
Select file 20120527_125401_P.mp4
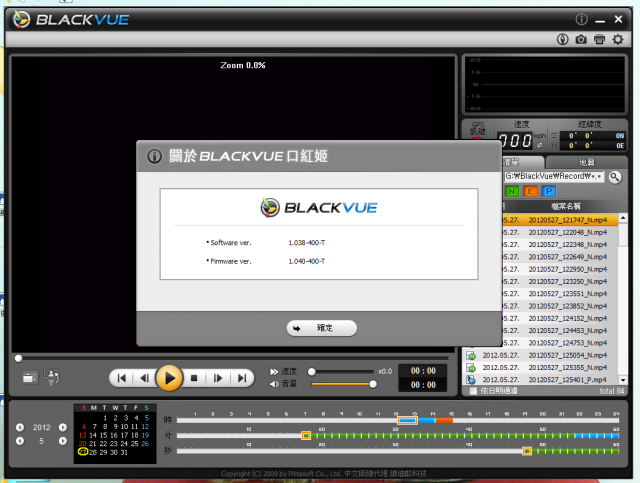[541, 380]
